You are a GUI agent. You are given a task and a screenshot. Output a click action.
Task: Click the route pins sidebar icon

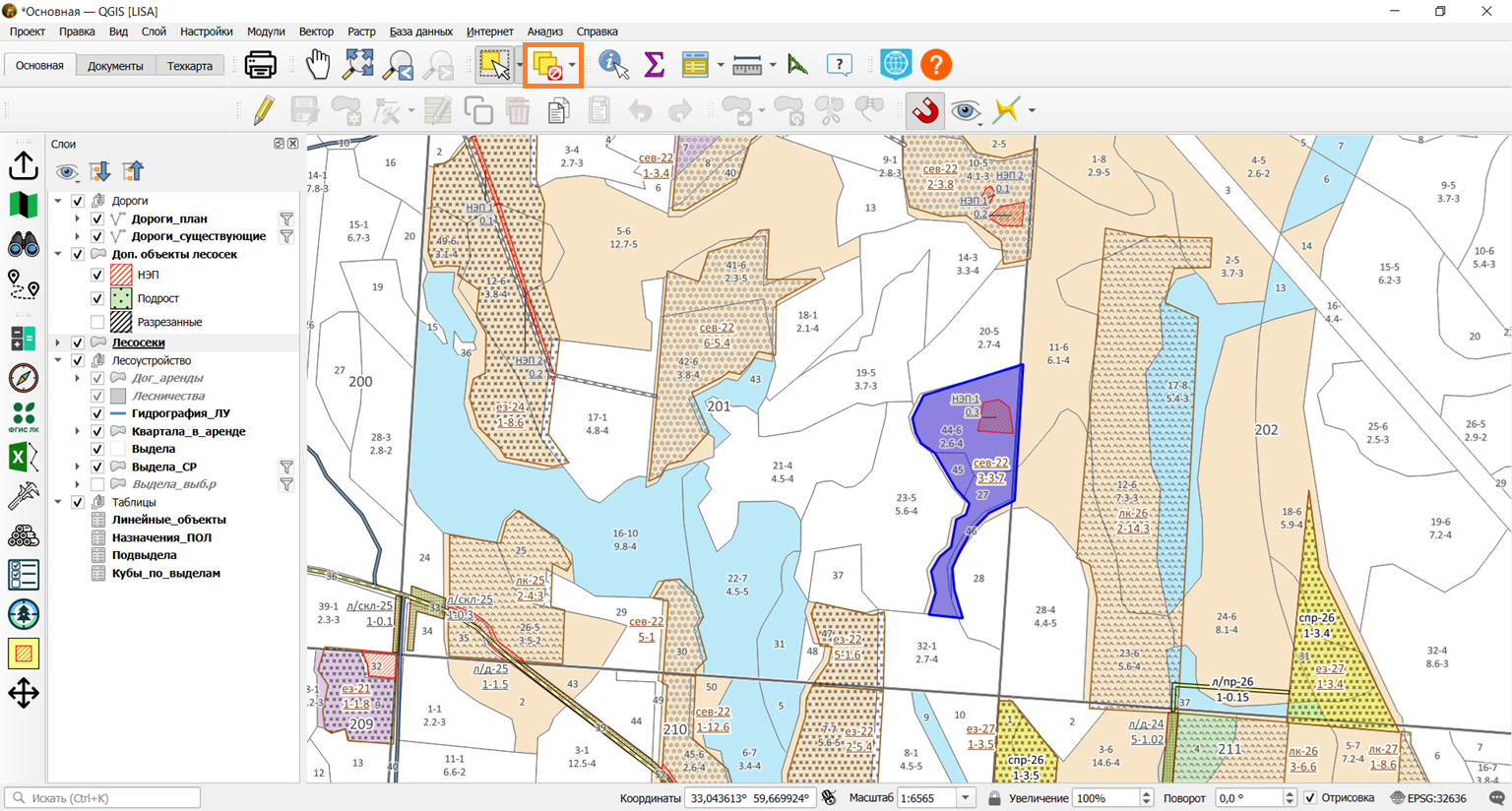(24, 284)
